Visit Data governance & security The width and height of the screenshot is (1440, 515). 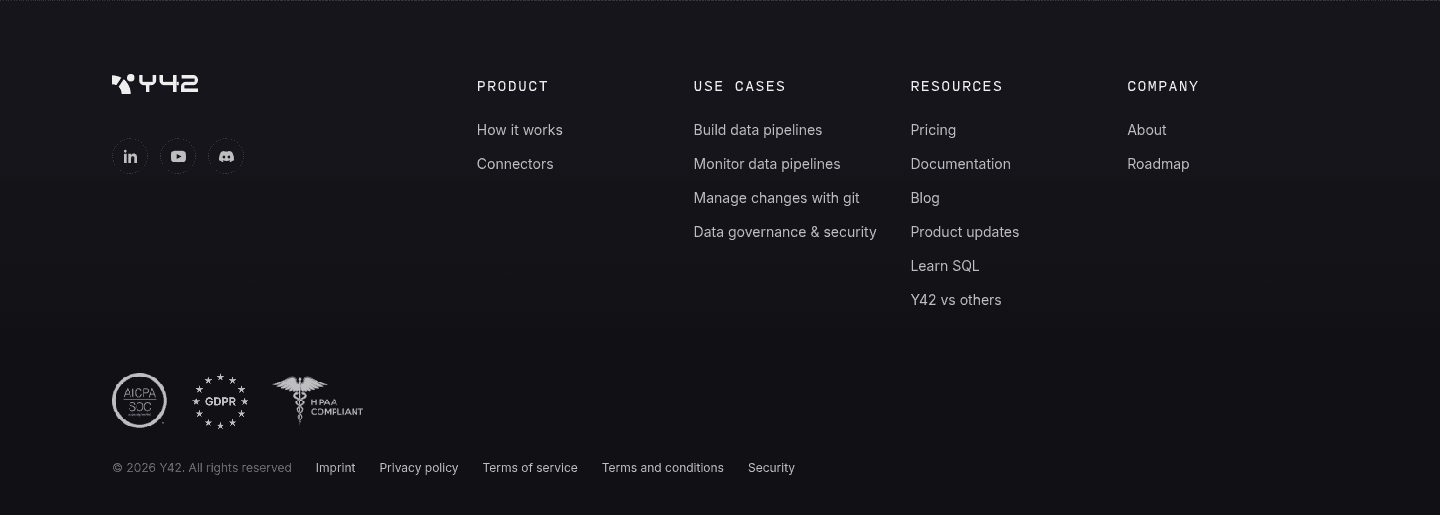tap(785, 232)
